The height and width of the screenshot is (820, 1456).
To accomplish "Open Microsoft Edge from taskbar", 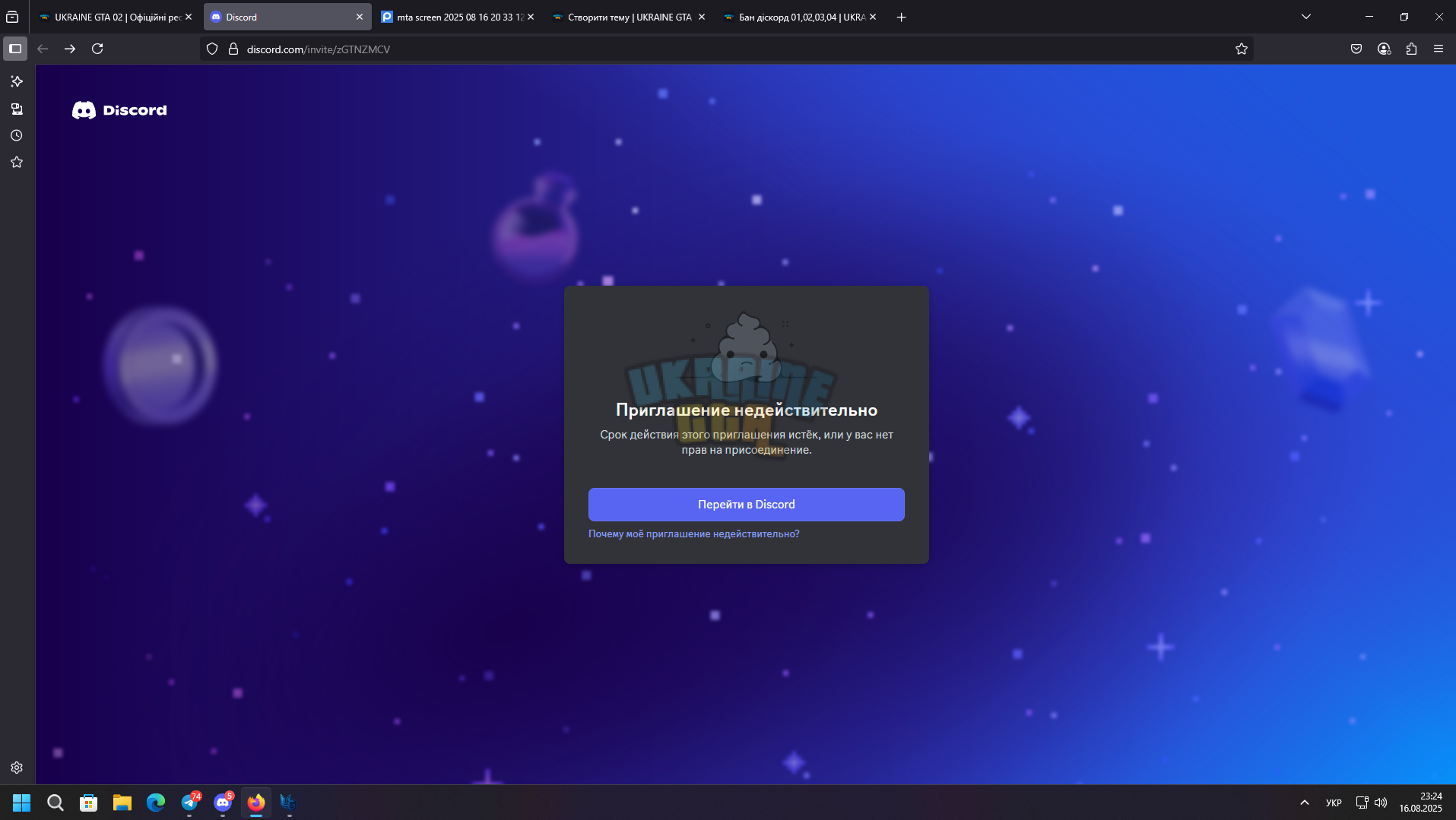I will click(x=155, y=803).
